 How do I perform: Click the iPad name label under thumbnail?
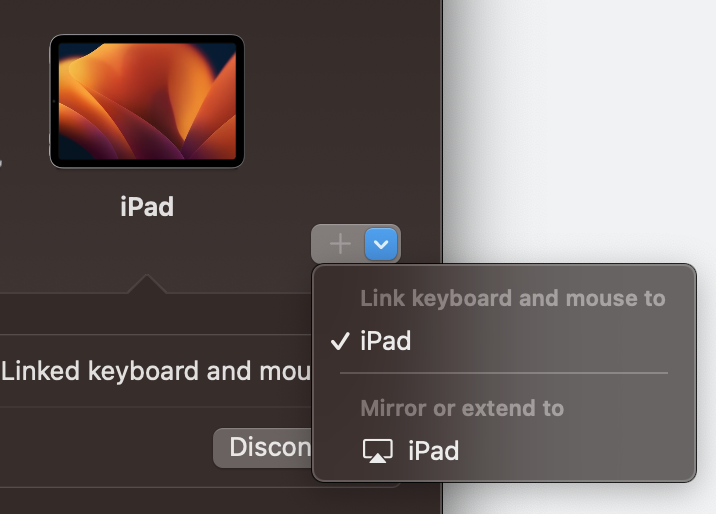[147, 207]
